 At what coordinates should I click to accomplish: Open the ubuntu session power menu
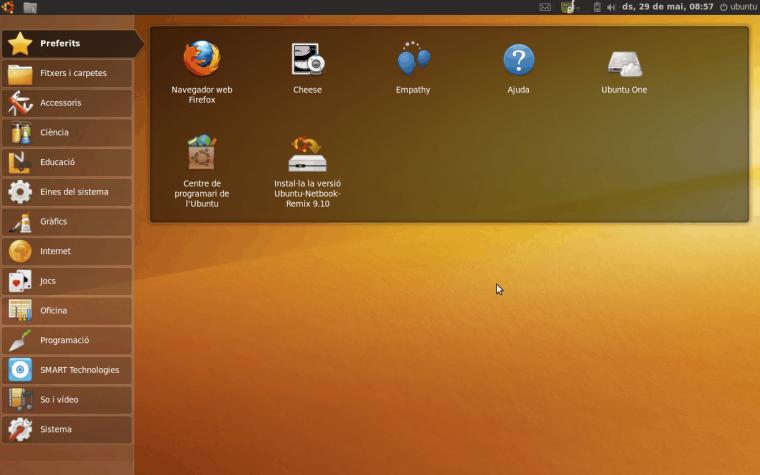point(738,7)
